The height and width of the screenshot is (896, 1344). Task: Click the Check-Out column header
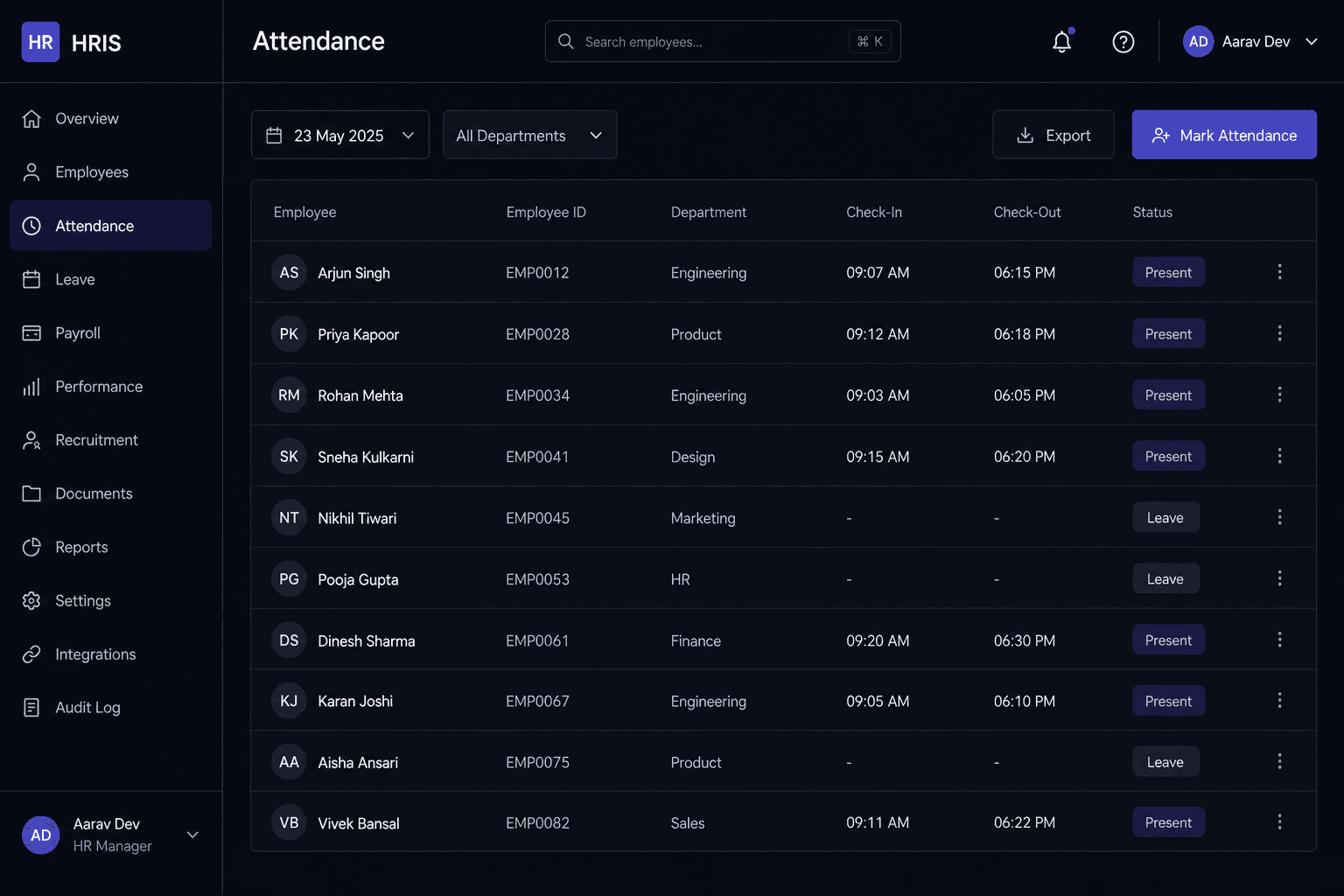1027,212
